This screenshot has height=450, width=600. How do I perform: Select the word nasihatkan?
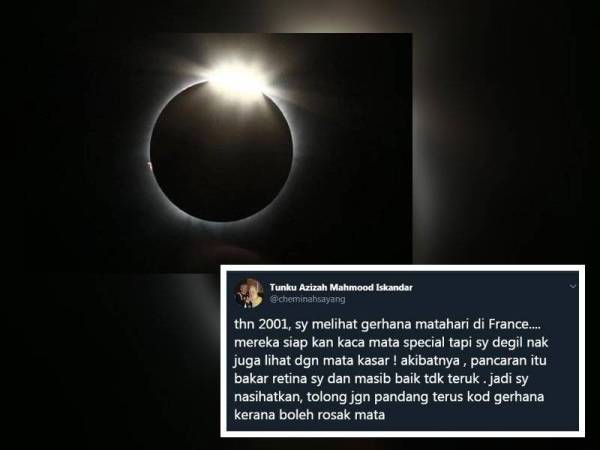266,397
